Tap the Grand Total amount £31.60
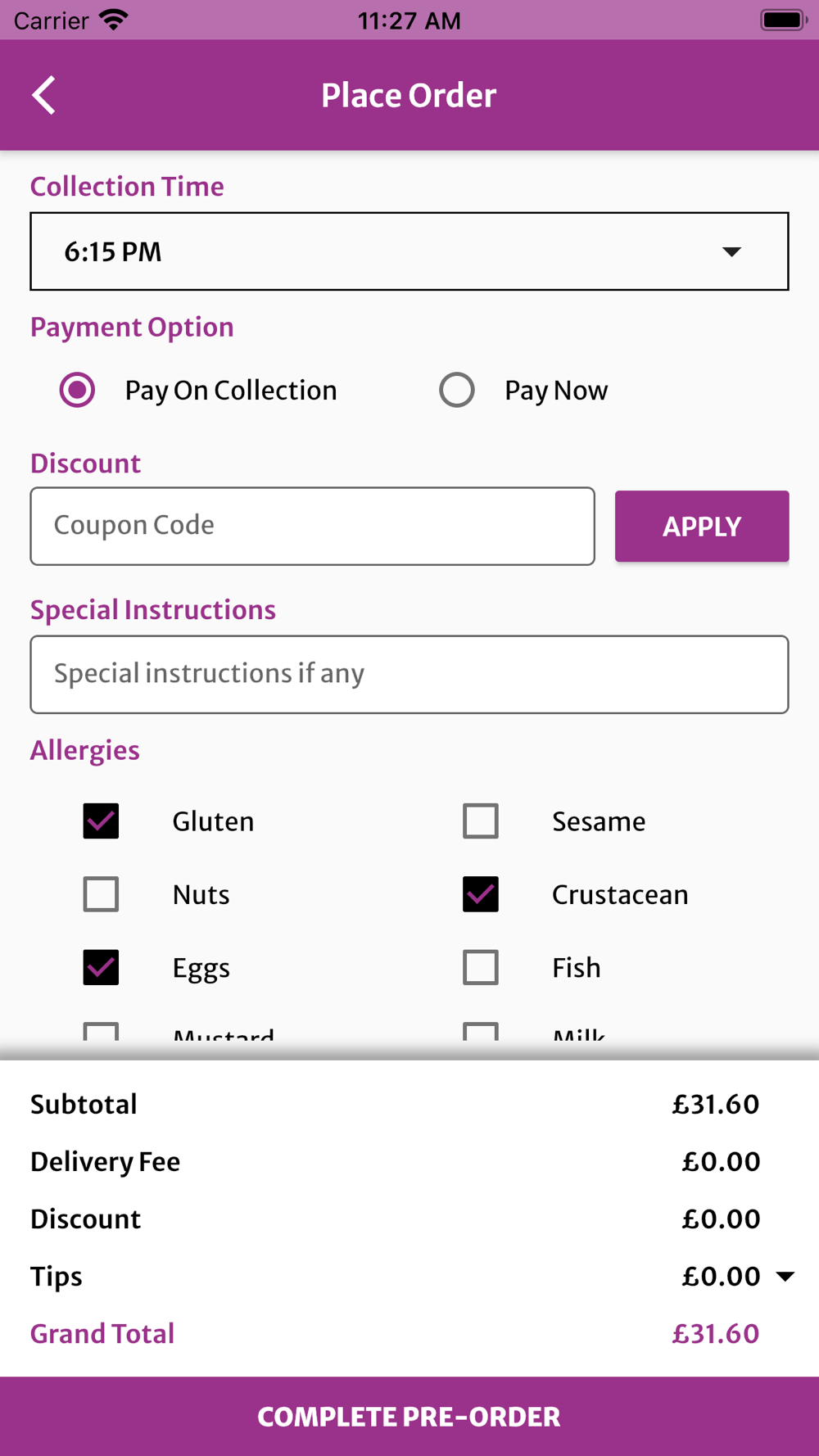This screenshot has height=1456, width=819. (x=716, y=1333)
